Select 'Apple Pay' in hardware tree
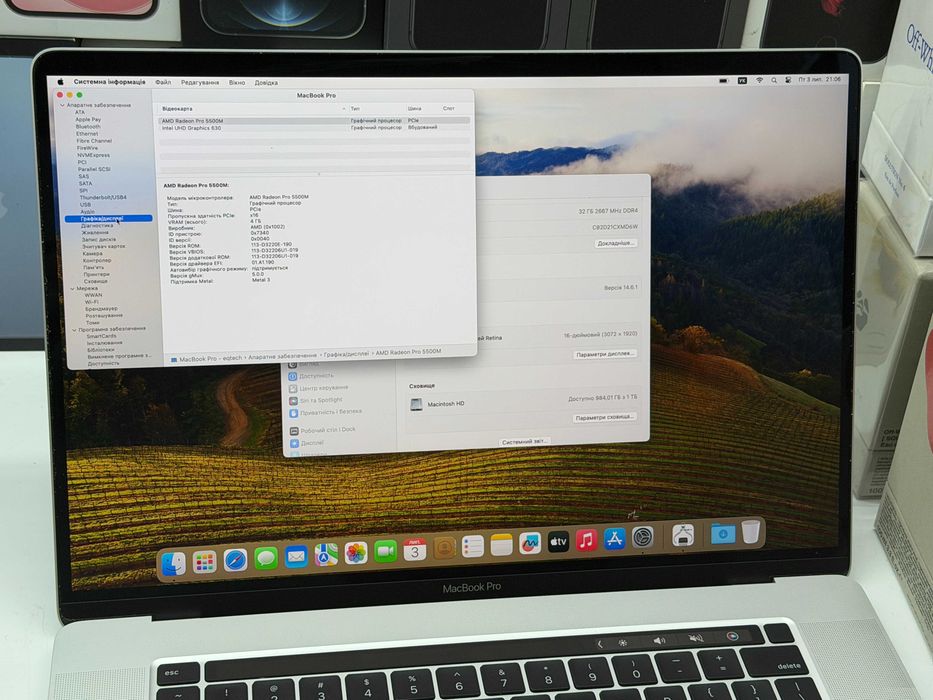Image resolution: width=933 pixels, height=700 pixels. click(88, 120)
